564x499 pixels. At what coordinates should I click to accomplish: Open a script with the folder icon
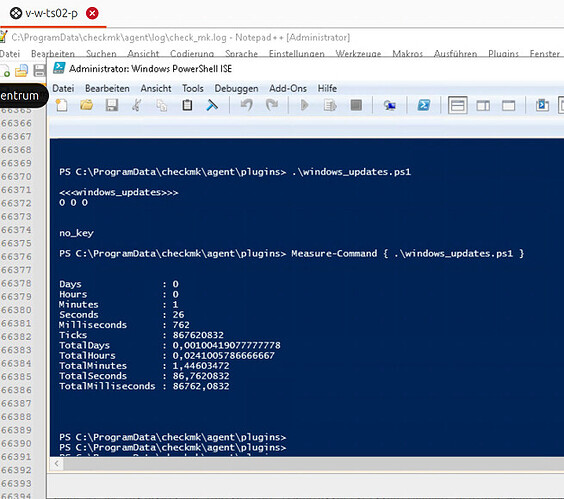86,105
